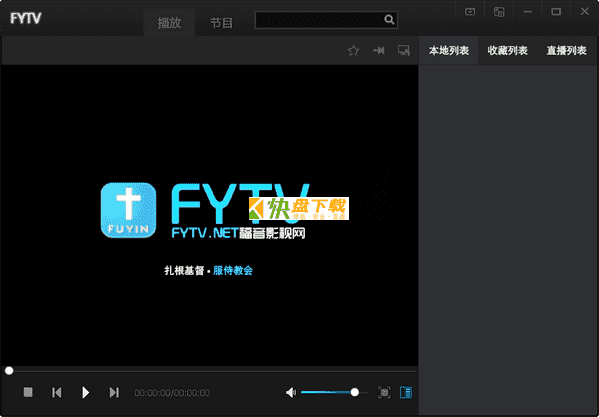Open the 节目 tab

tap(222, 23)
